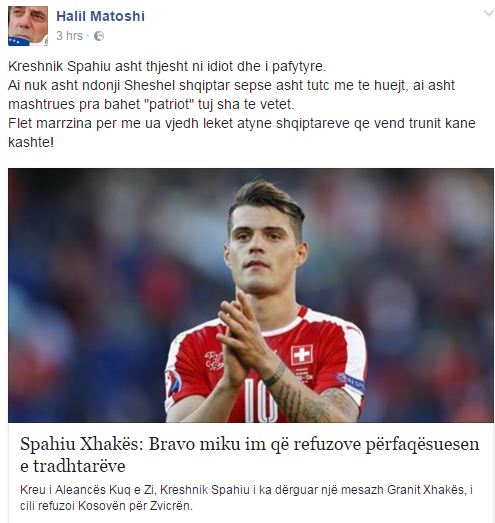The image size is (495, 523).
Task: Click the tournament patch on the right sleeve
Action: 173,383
